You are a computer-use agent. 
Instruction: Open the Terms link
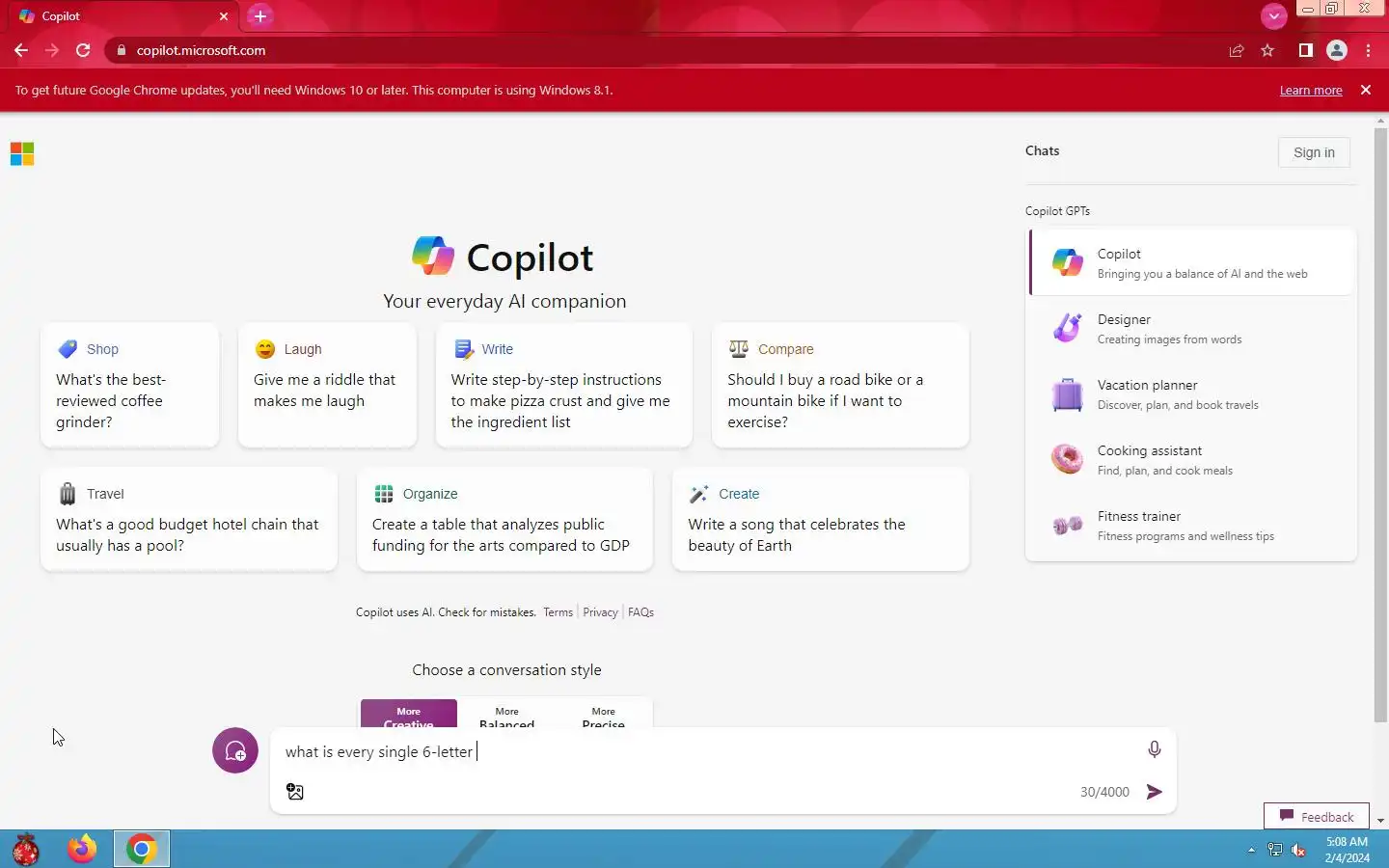558,612
